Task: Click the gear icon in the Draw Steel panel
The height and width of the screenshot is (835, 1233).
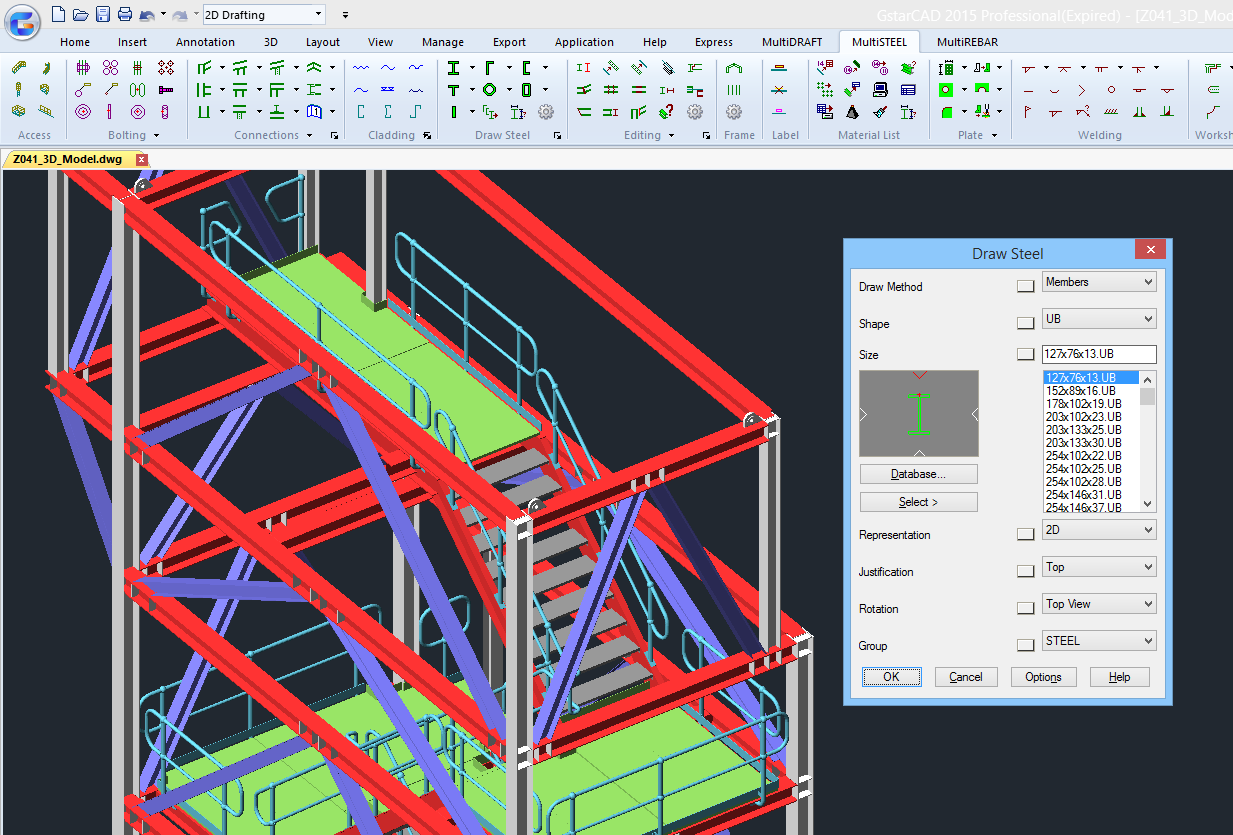Action: click(546, 112)
